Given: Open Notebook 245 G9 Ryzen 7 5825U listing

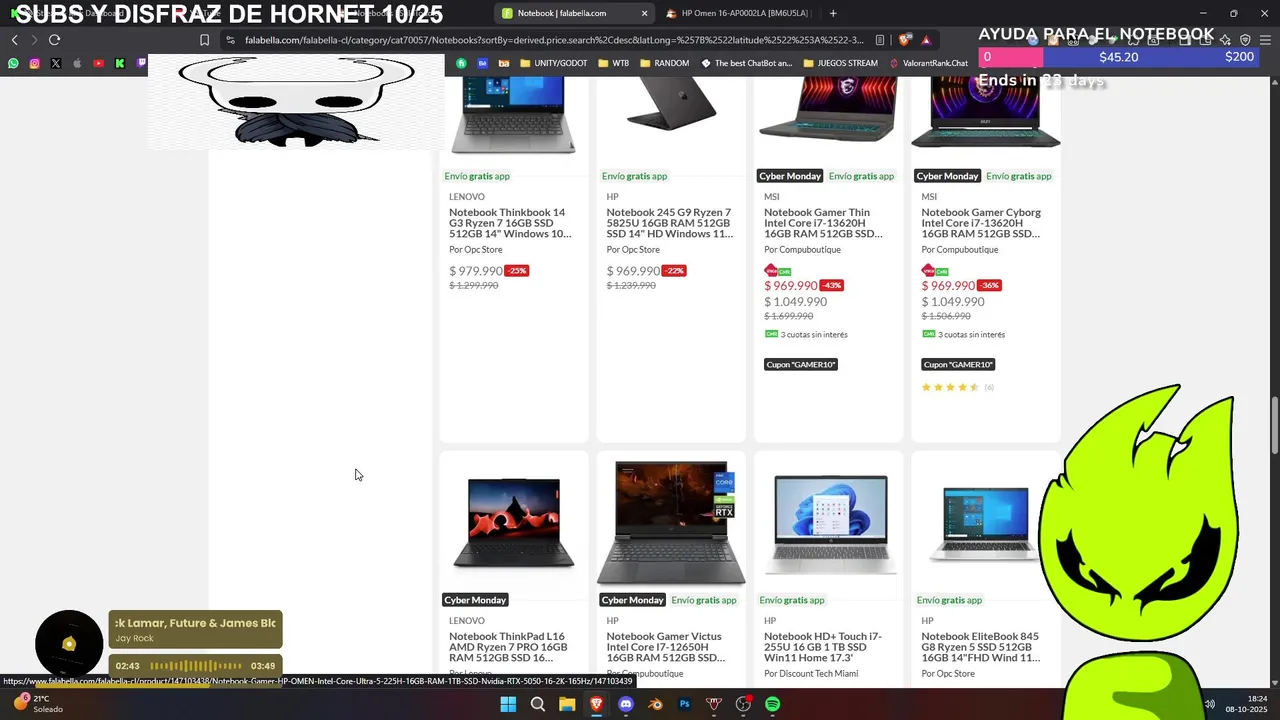Looking at the screenshot, I should coord(669,223).
